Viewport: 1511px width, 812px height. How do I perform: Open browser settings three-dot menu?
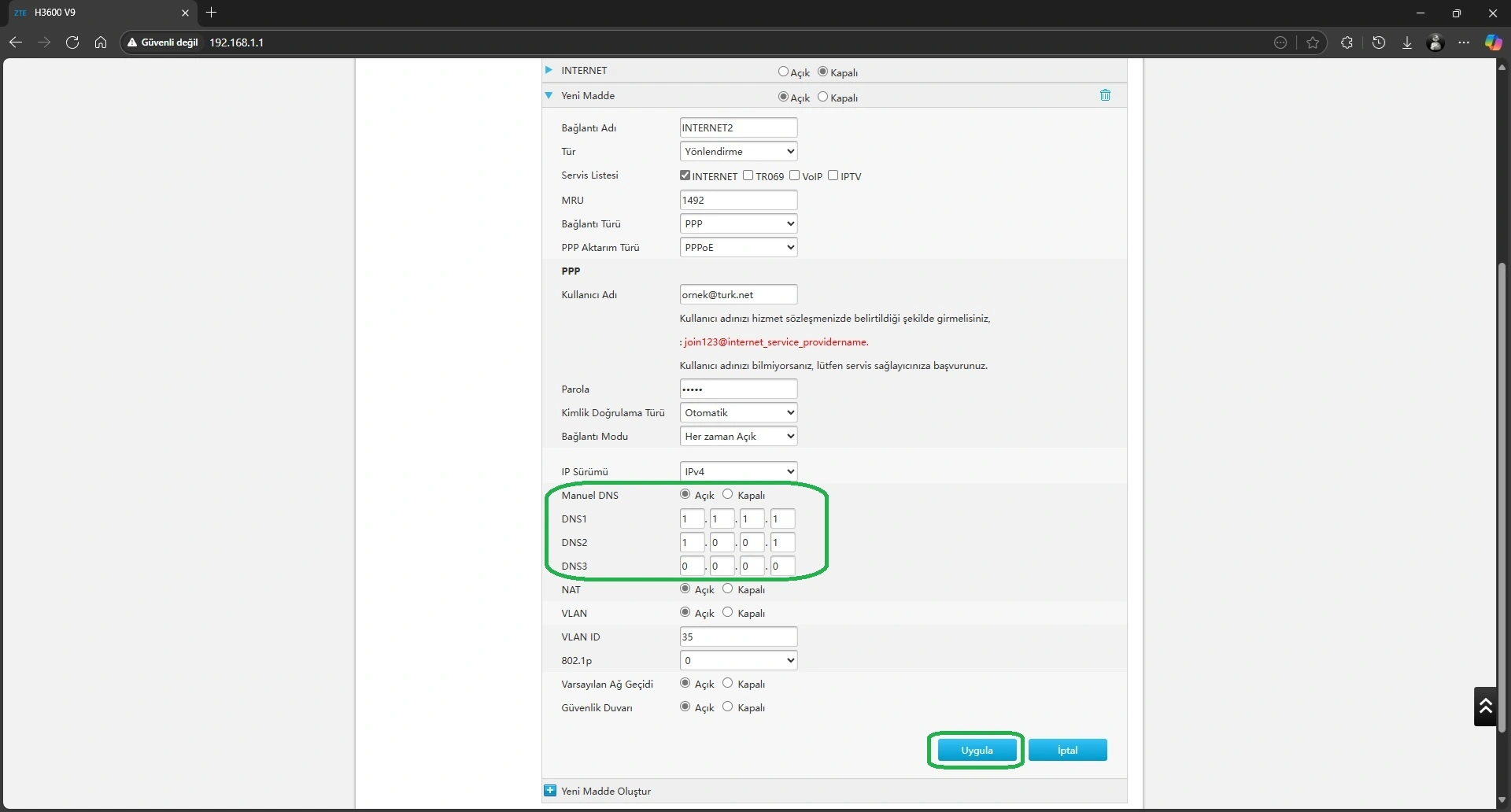tap(1464, 42)
